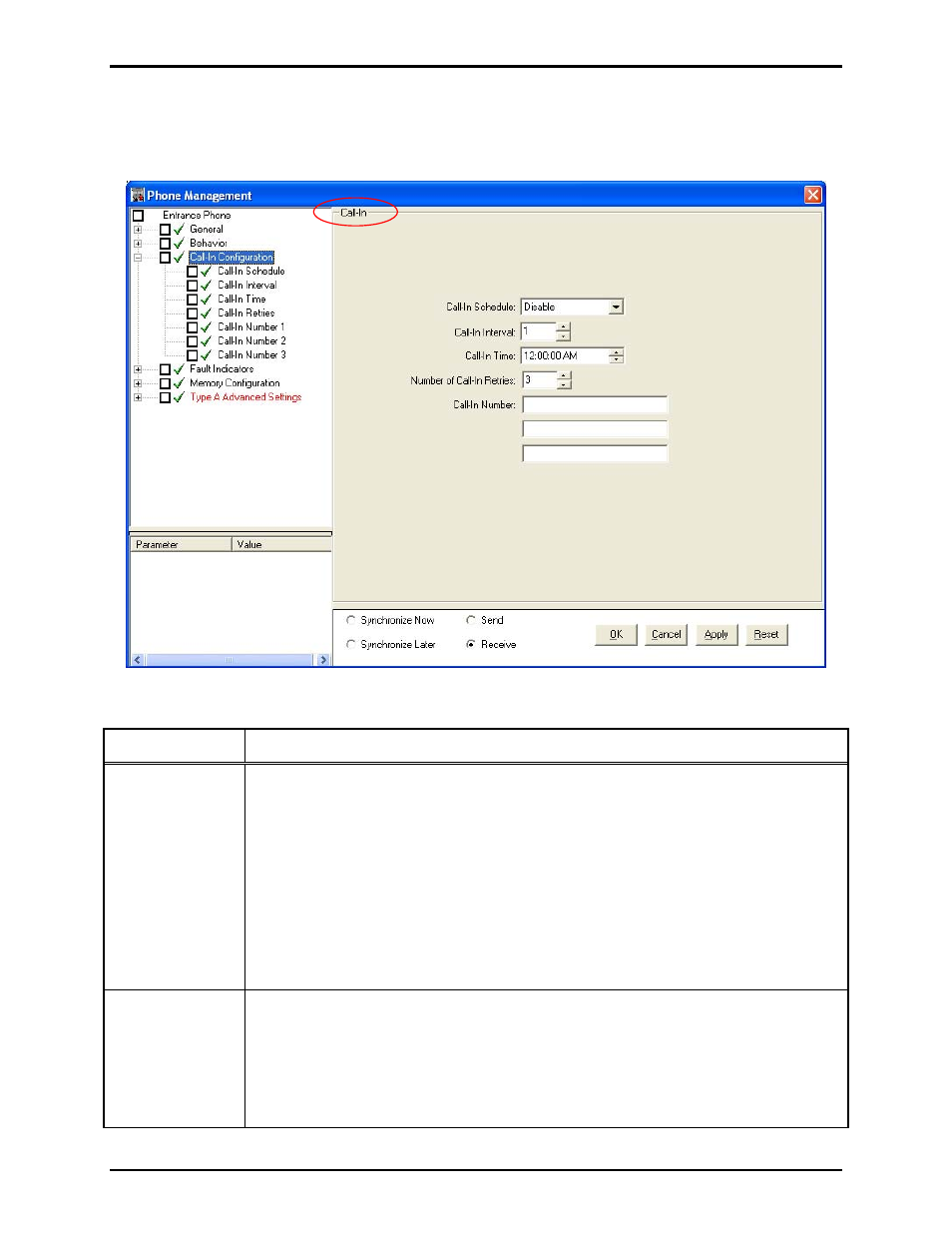952x1233 pixels.
Task: Select Call-In Number 2 tree item
Action: click(252, 341)
